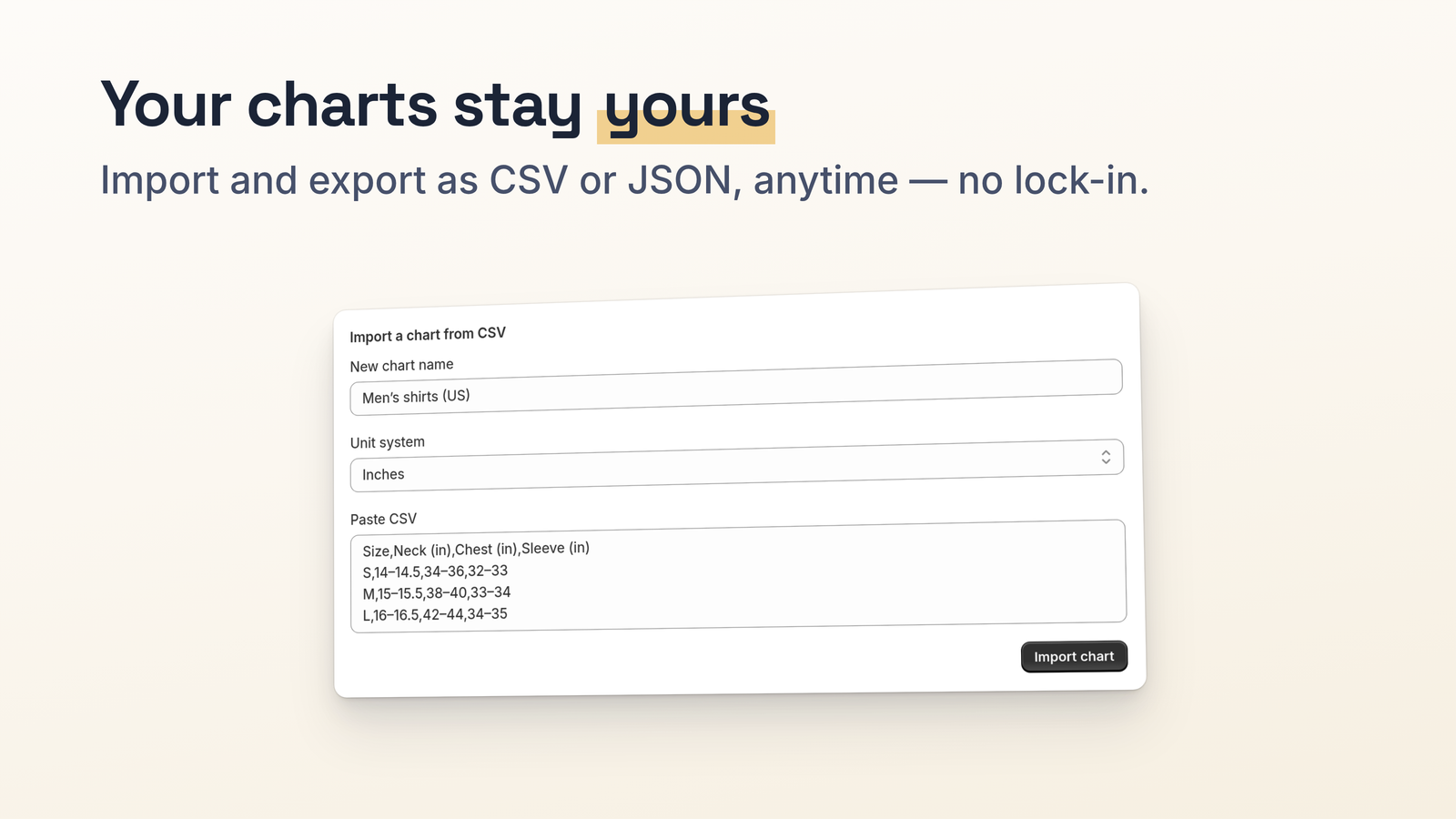Click the "Your charts stay" headline text

click(341, 106)
